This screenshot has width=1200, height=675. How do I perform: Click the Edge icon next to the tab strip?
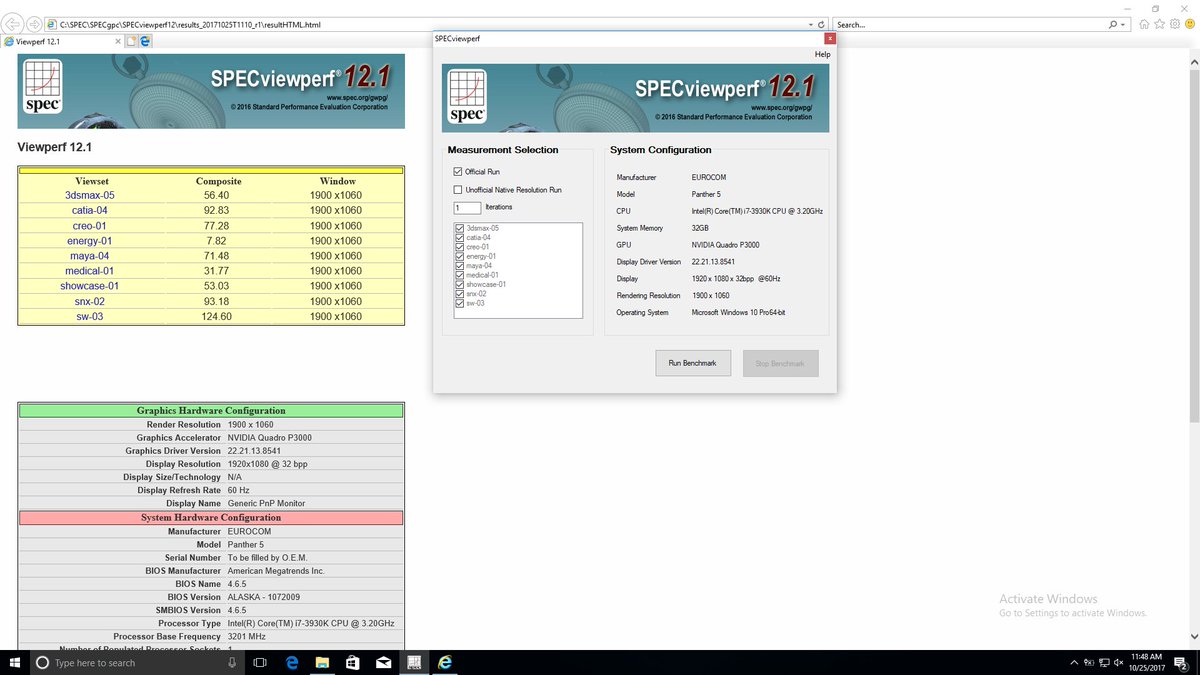[x=145, y=42]
